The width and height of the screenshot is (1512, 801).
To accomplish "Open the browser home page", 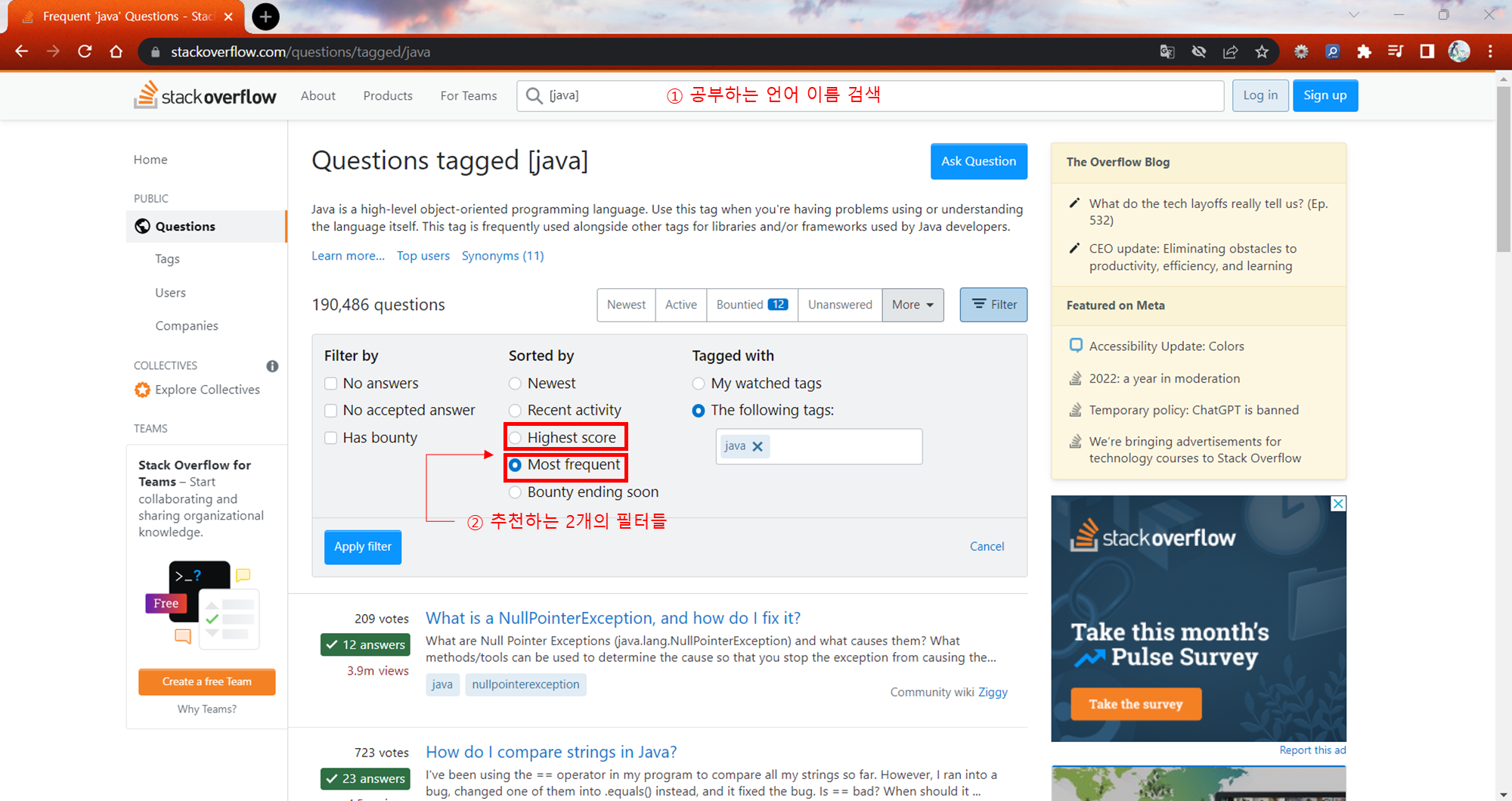I will click(x=116, y=51).
